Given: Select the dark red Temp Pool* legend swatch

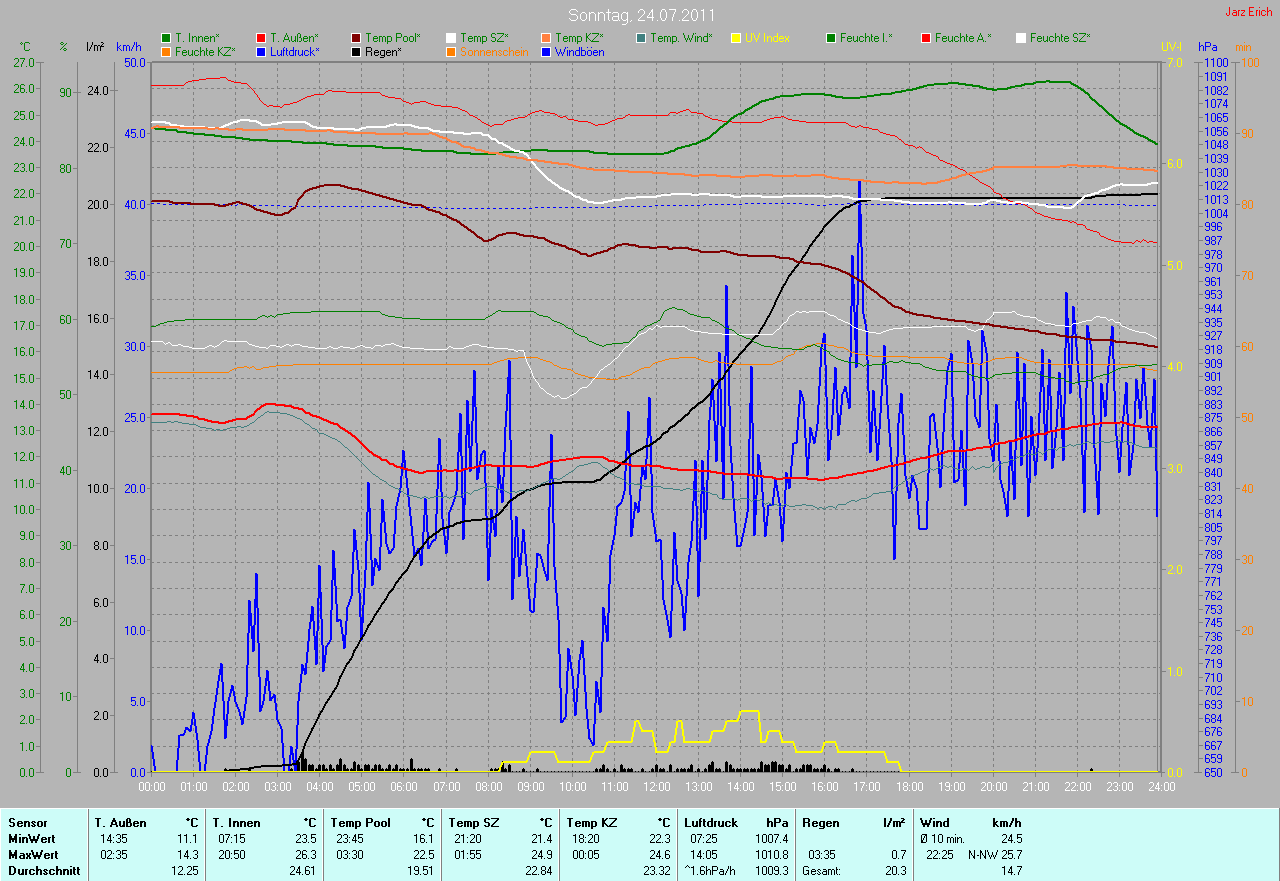Looking at the screenshot, I should coord(357,38).
